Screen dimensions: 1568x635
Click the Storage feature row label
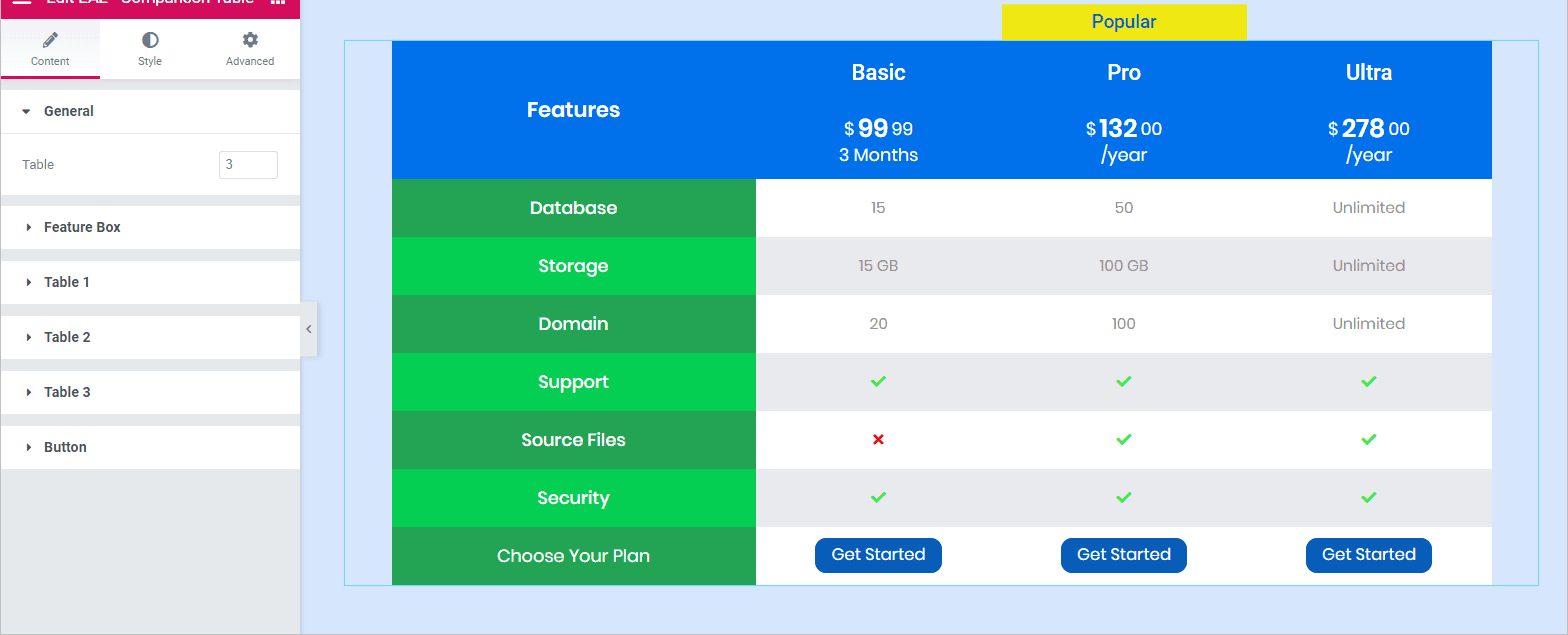tap(573, 266)
